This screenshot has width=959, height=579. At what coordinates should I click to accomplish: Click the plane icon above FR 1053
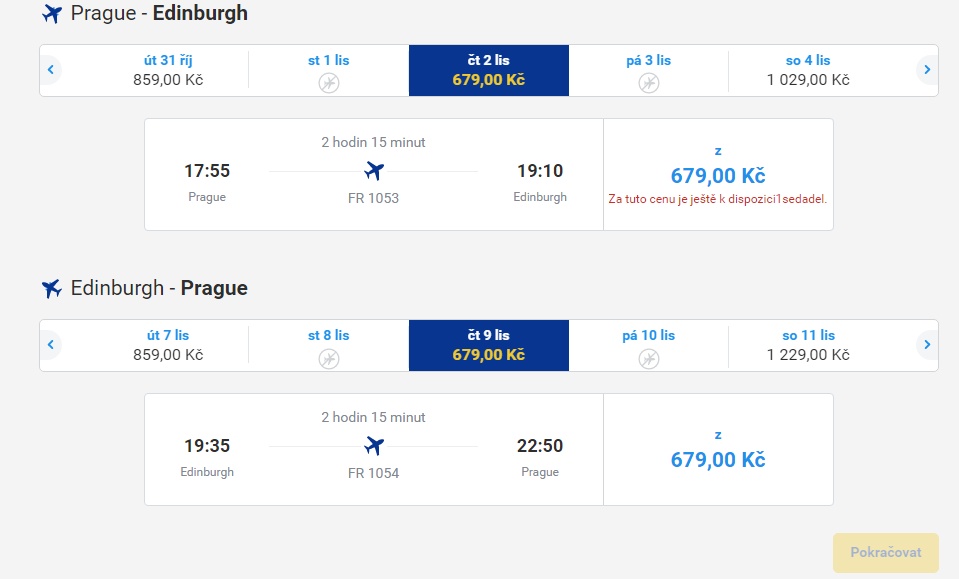click(x=374, y=171)
